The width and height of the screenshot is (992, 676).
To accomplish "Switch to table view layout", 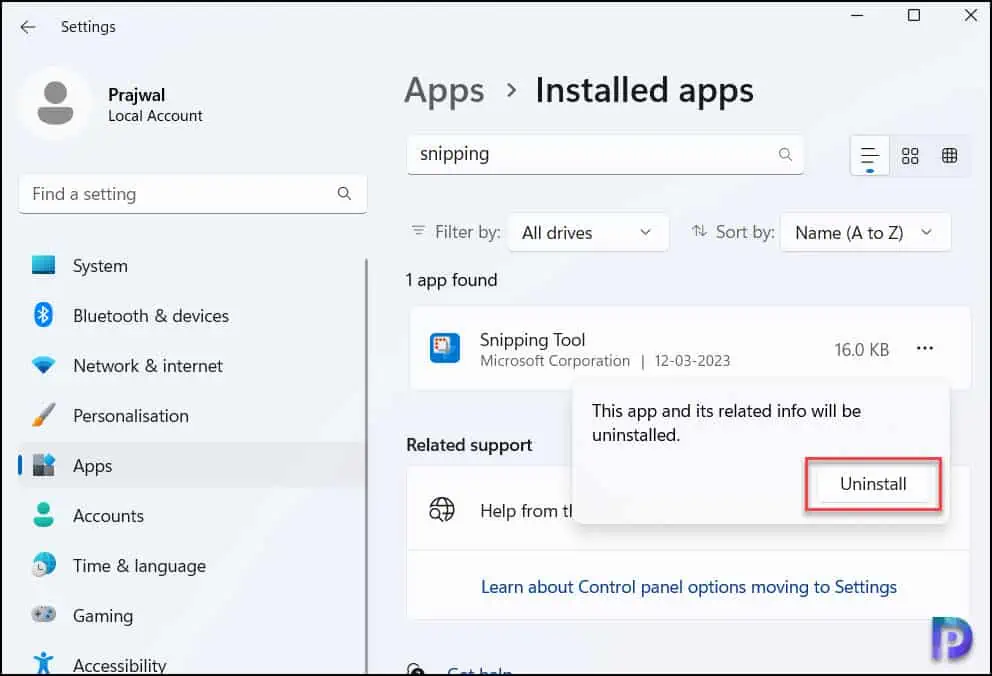I will [949, 156].
